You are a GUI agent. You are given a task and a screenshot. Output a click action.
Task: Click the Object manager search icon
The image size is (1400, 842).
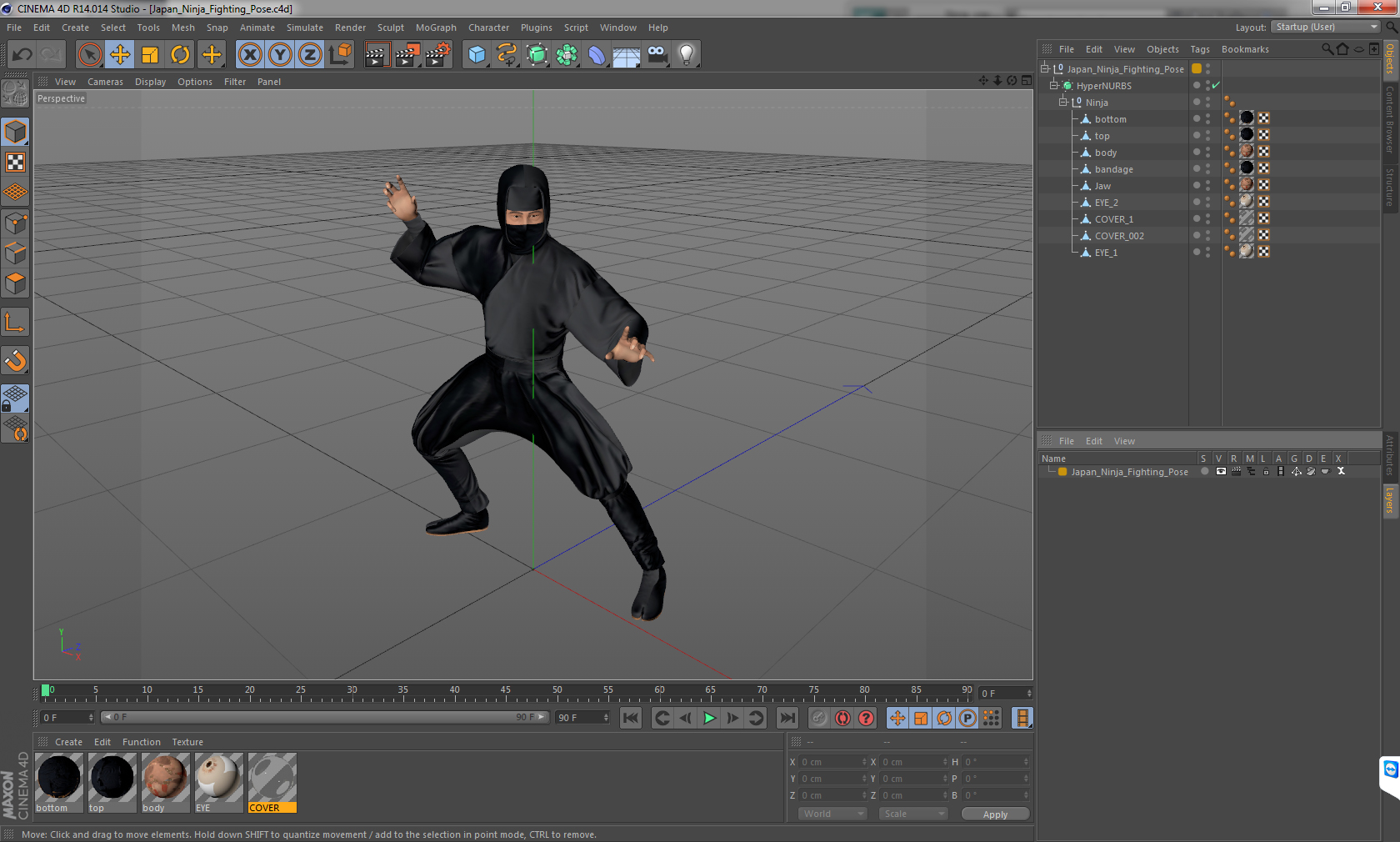tap(1327, 49)
